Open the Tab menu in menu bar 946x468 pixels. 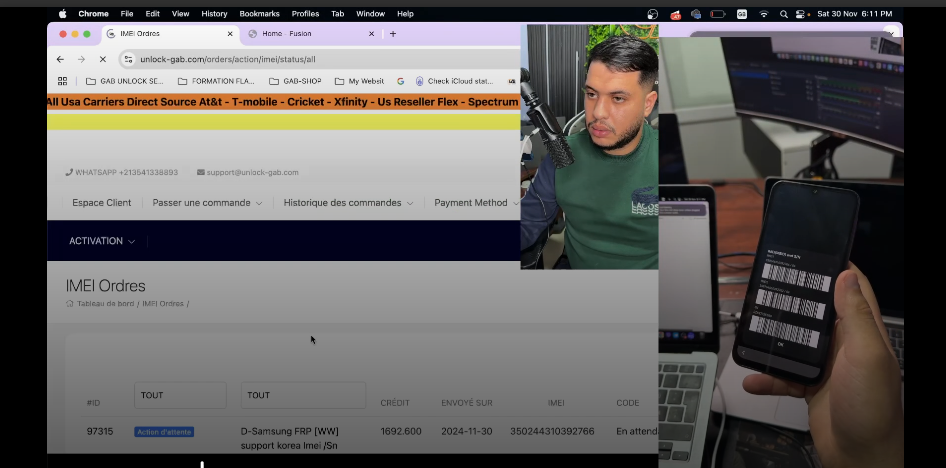pos(338,14)
